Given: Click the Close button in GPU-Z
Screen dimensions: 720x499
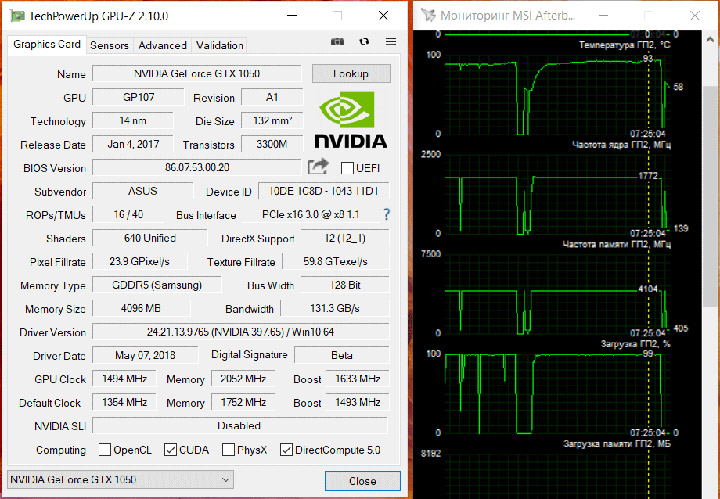Looking at the screenshot, I should [362, 481].
